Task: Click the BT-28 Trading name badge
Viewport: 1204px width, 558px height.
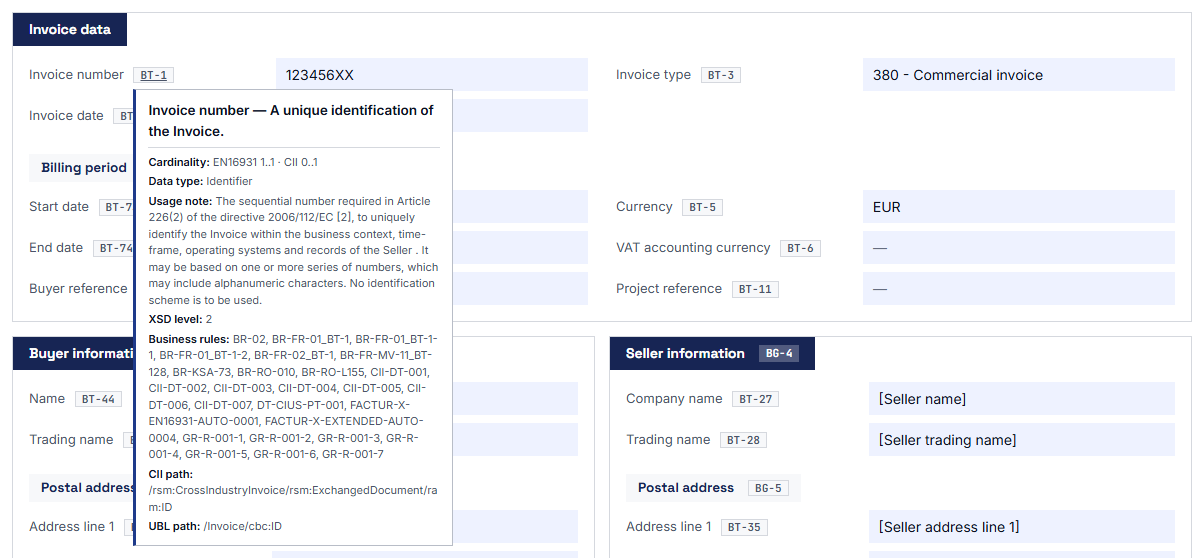Action: 743,440
